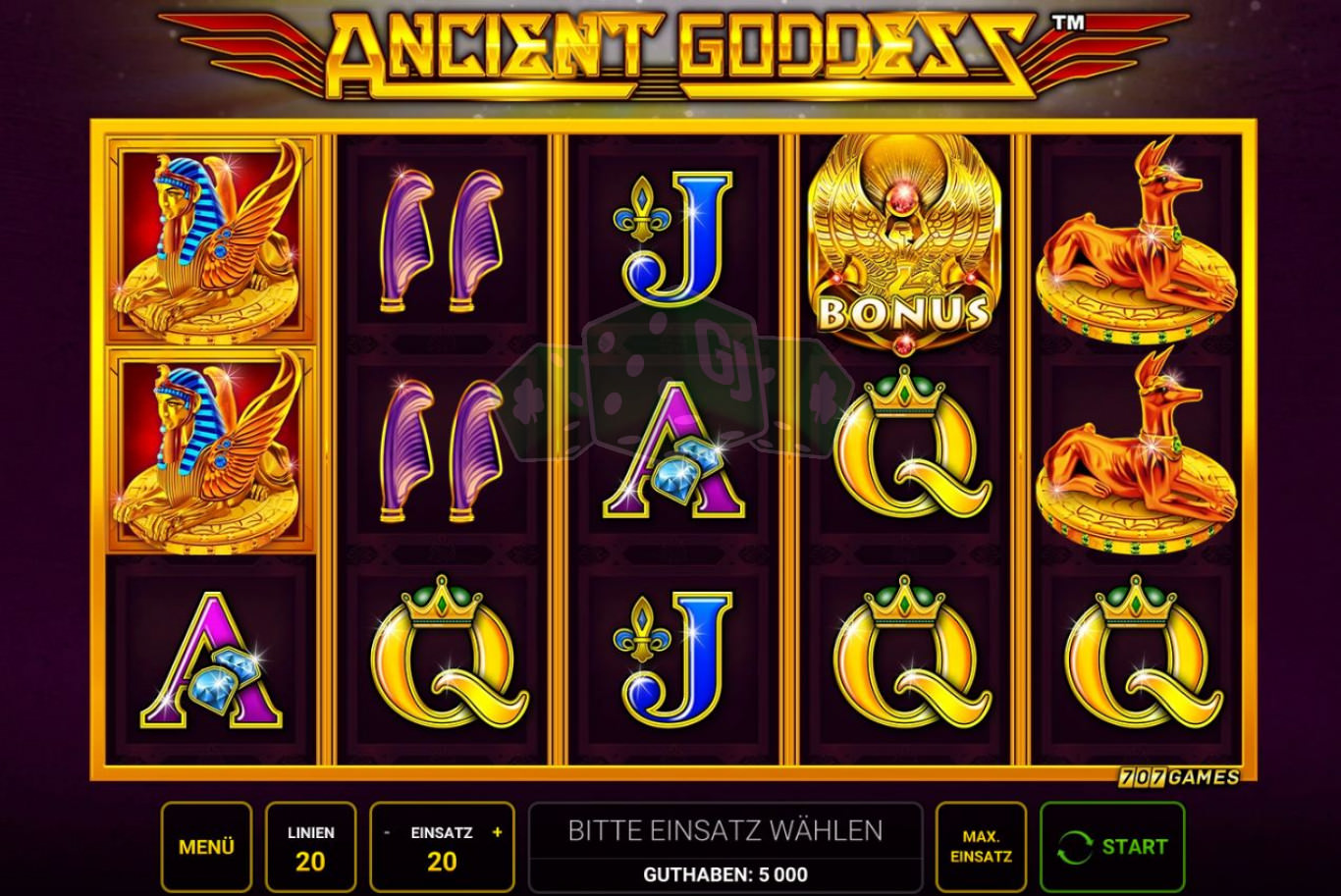Decrease bet with the Einsatz minus sign
This screenshot has width=1341, height=896.
click(387, 832)
